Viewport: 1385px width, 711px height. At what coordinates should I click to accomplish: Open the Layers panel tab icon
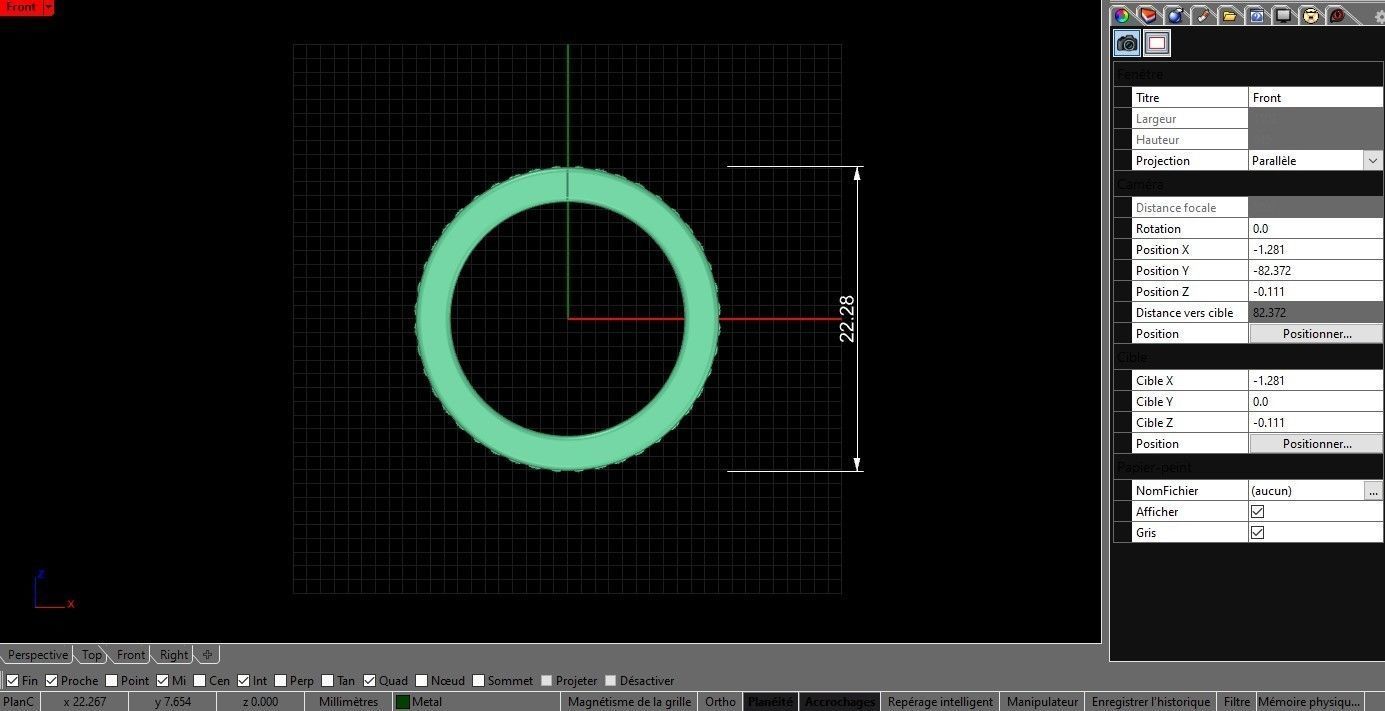click(1149, 15)
